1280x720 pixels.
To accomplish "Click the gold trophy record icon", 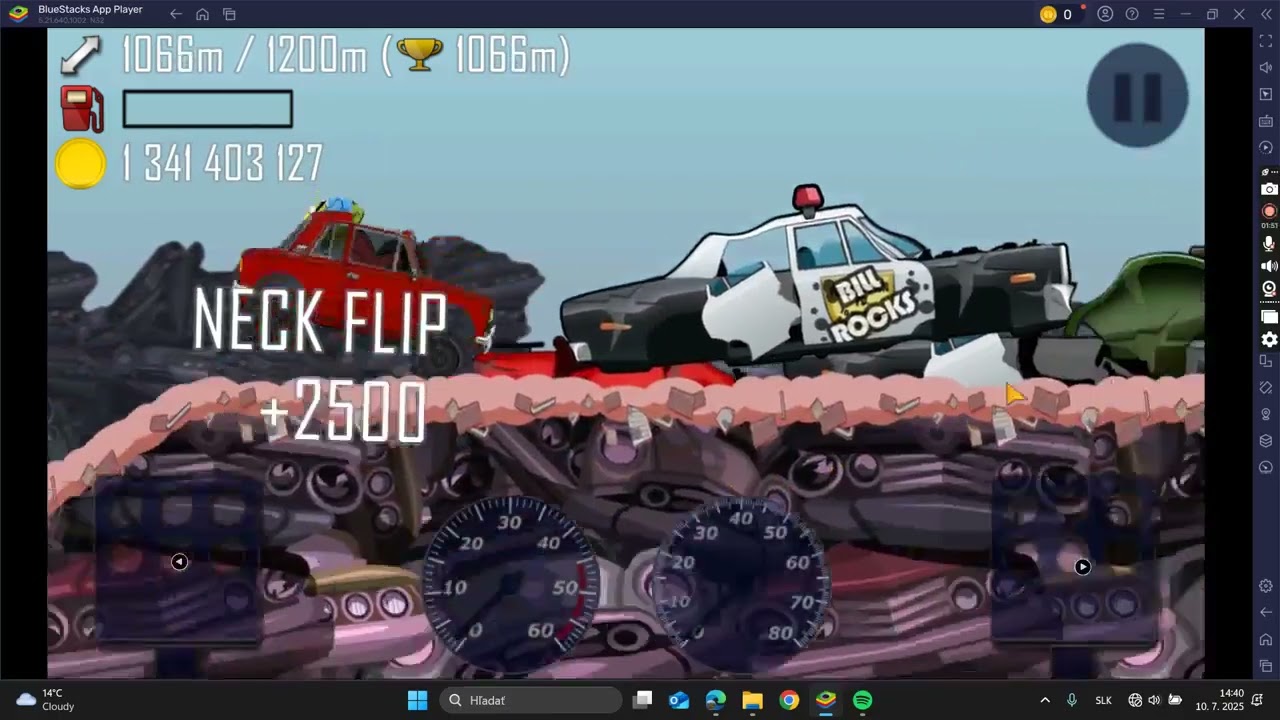I will click(x=420, y=54).
